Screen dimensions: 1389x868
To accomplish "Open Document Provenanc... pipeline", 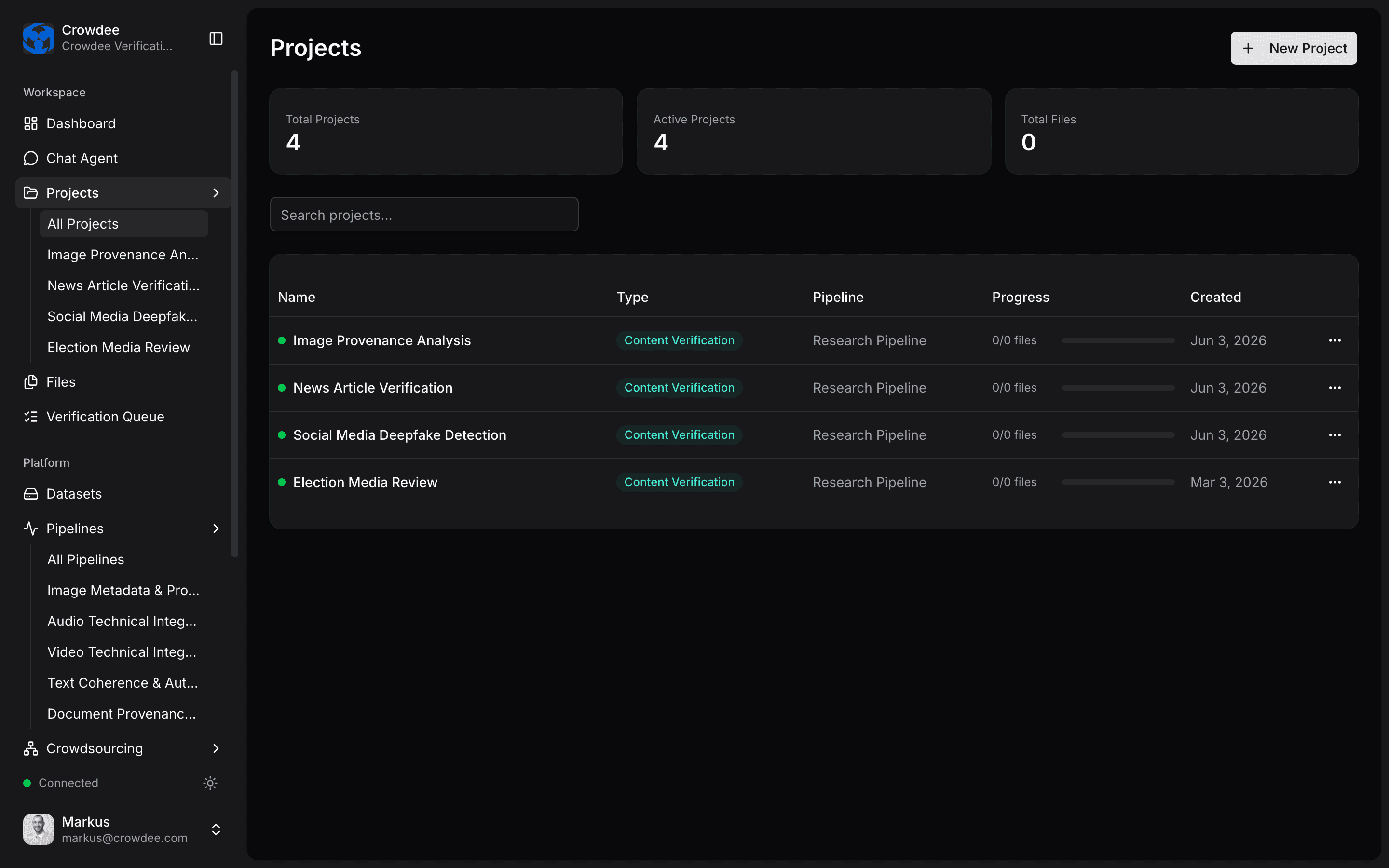I will click(x=123, y=714).
